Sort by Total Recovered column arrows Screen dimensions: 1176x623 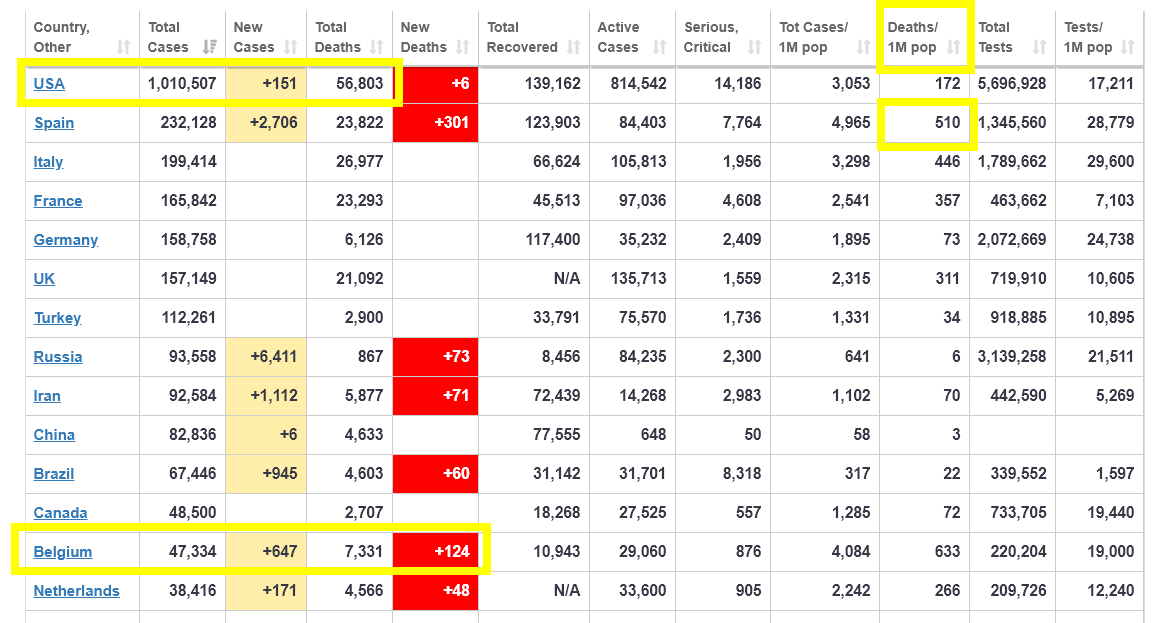[574, 47]
